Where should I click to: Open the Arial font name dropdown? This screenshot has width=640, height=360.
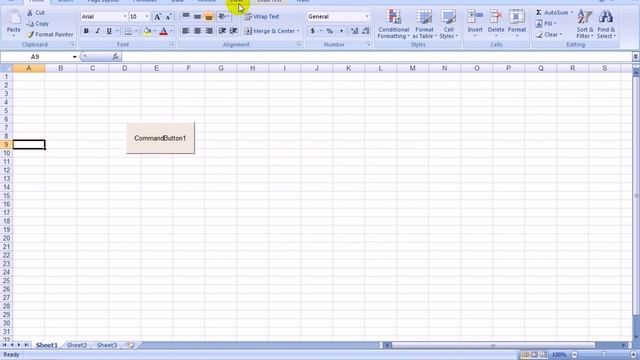pos(124,17)
